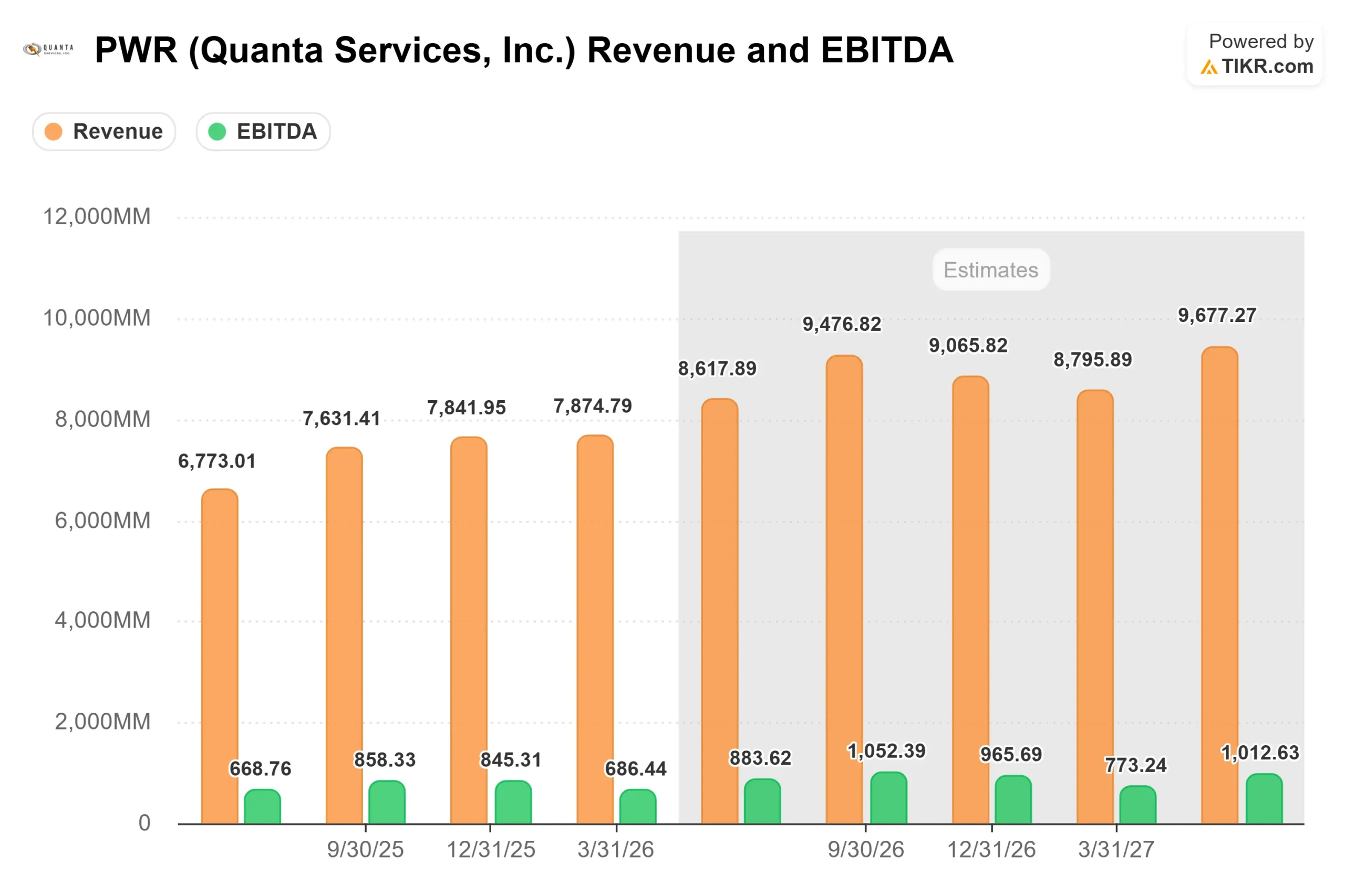Image resolution: width=1345 pixels, height=896 pixels.
Task: Click the 965.69 EBITDA estimate bar
Action: [1013, 799]
